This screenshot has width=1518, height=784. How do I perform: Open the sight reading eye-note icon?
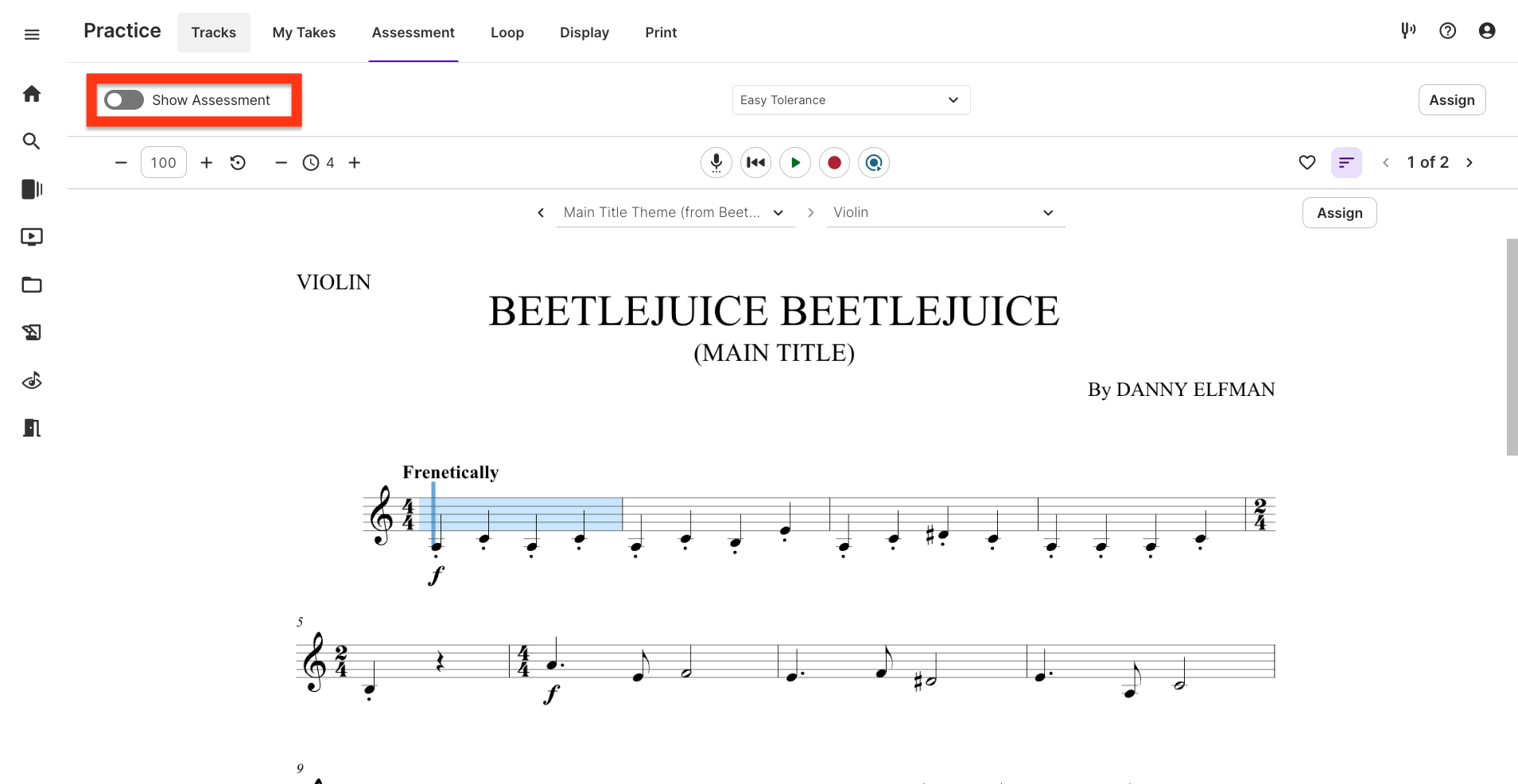click(32, 381)
